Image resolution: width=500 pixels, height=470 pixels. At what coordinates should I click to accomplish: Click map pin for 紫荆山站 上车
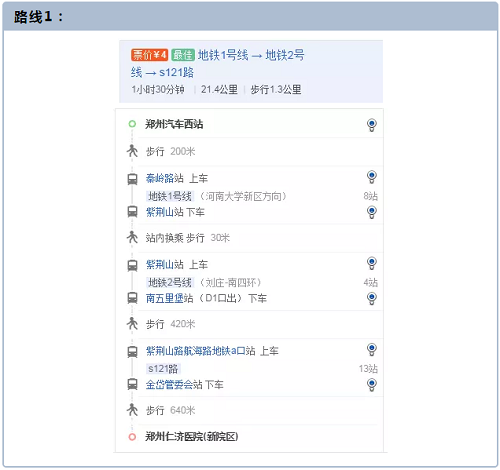coord(372,263)
